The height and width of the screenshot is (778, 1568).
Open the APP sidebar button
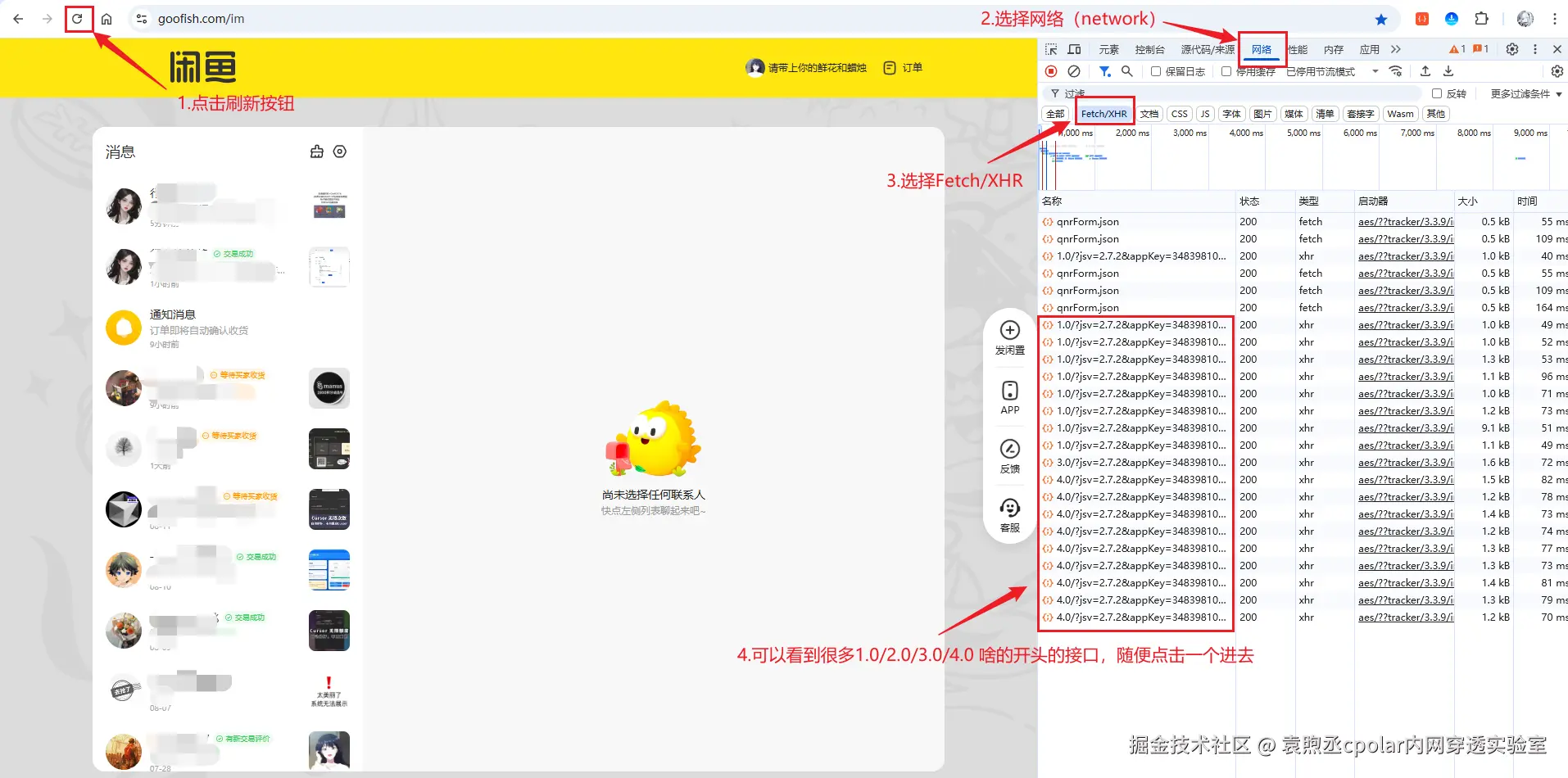coord(1010,397)
